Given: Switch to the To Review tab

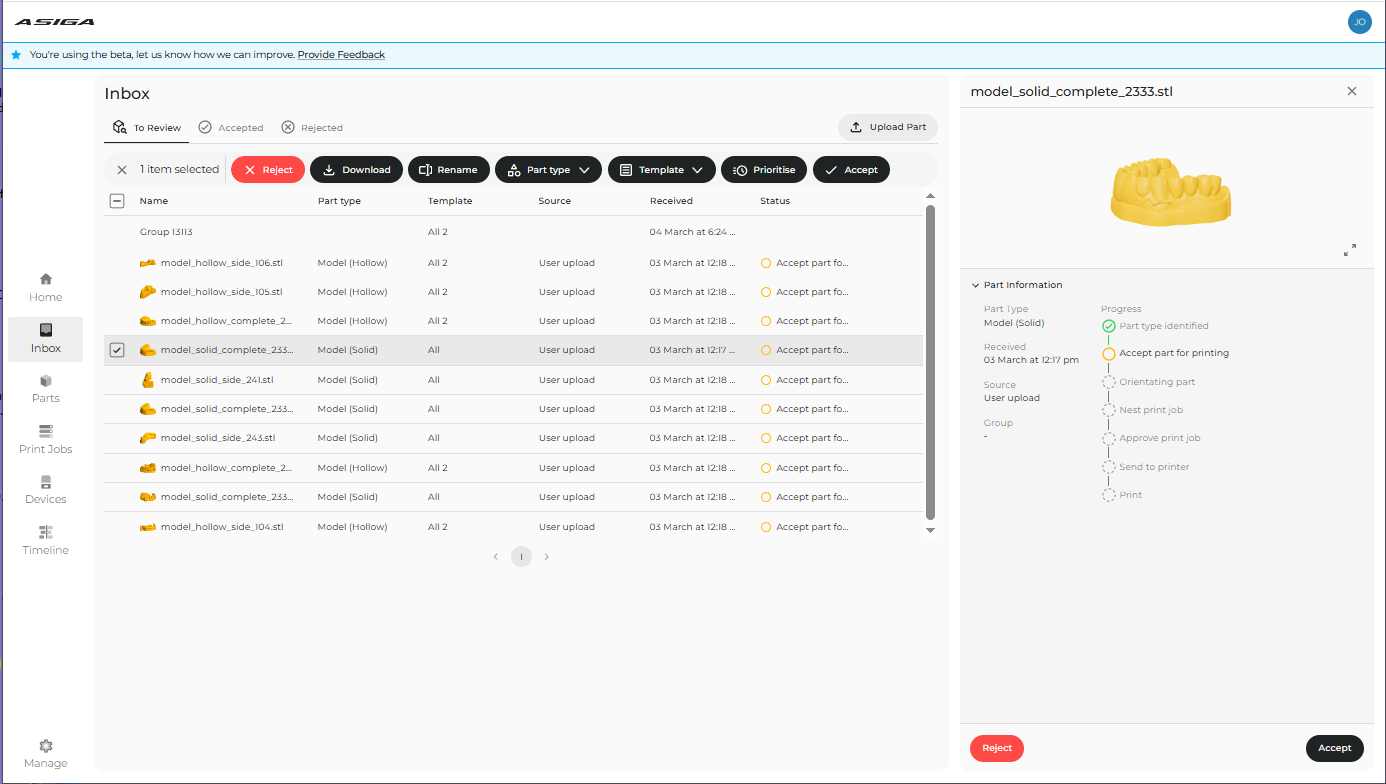Looking at the screenshot, I should coord(147,128).
